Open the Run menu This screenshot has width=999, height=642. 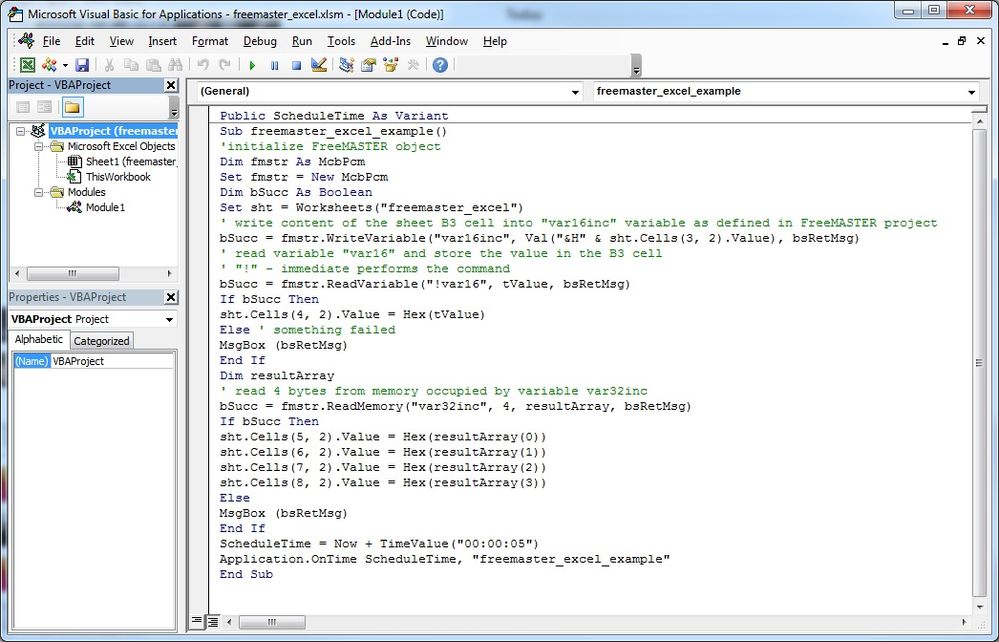[302, 41]
